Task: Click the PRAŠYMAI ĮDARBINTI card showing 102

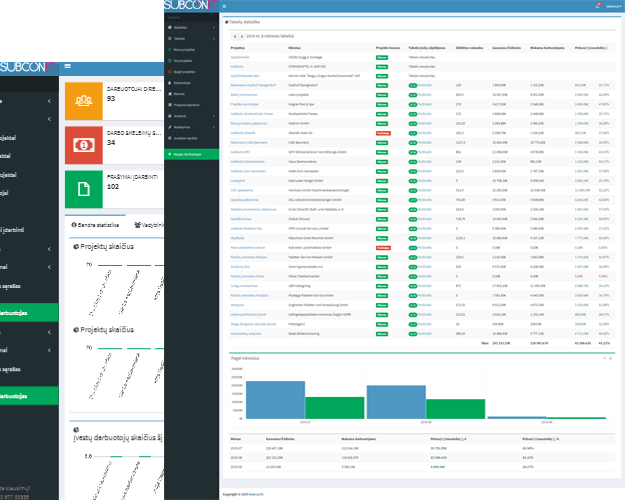Action: click(114, 189)
